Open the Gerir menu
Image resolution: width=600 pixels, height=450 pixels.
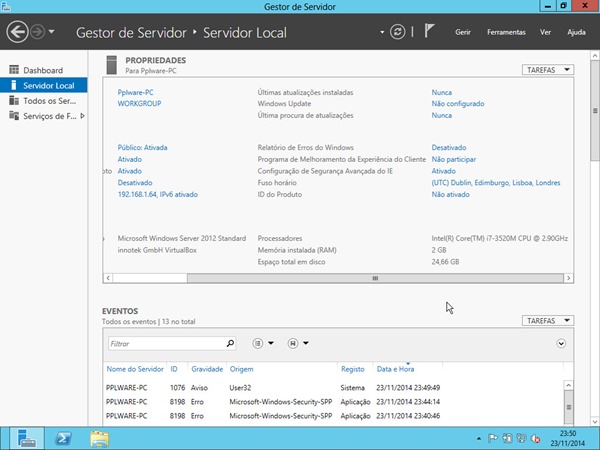pyautogui.click(x=463, y=32)
